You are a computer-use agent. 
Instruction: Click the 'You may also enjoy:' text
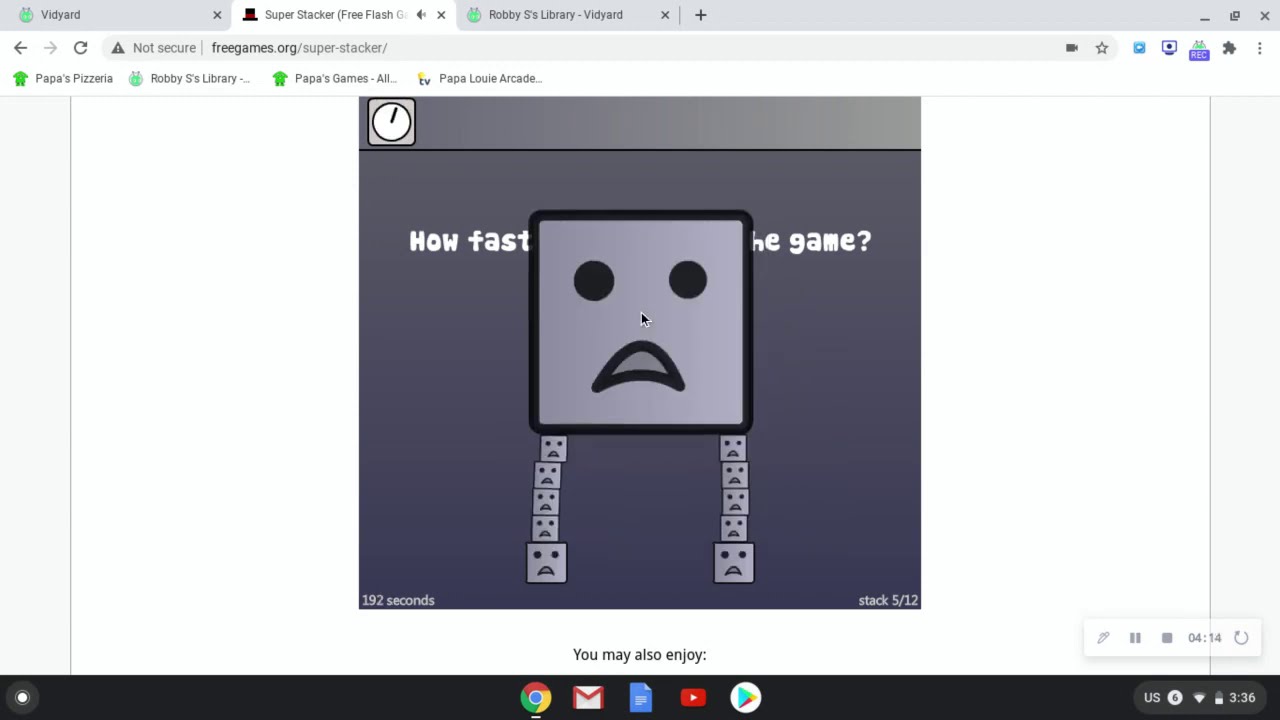640,655
